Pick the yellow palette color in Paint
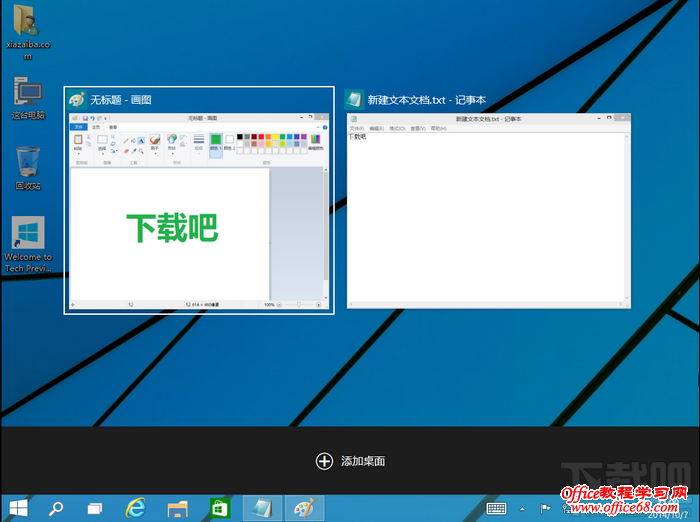 click(275, 137)
